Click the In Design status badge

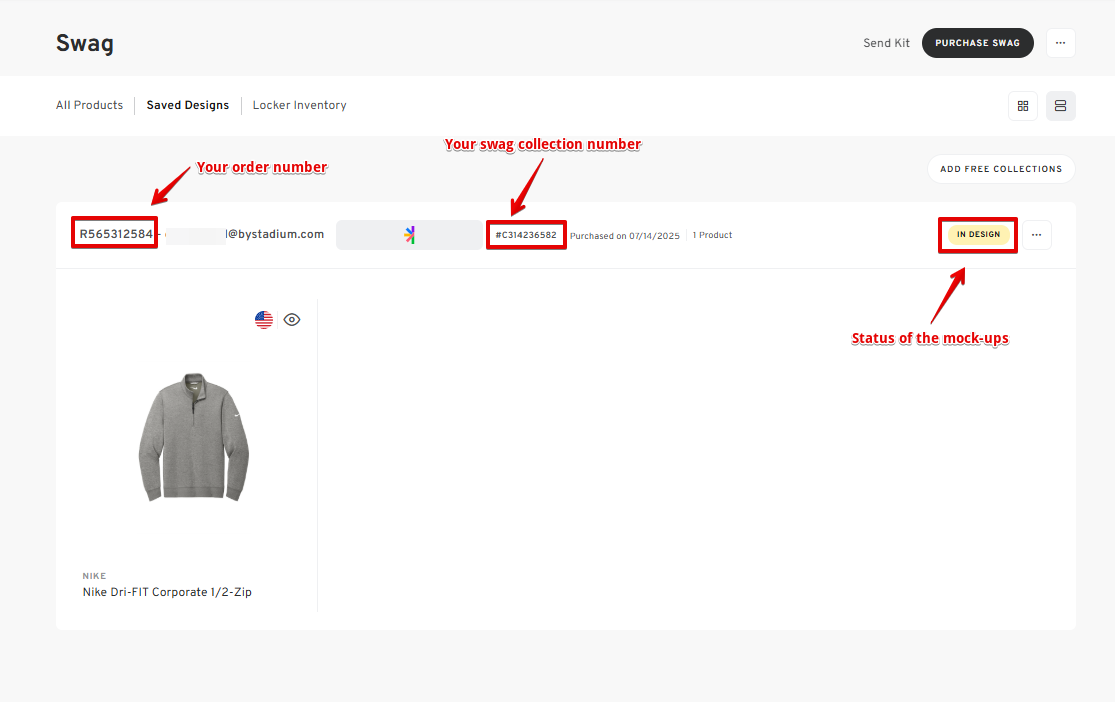978,235
